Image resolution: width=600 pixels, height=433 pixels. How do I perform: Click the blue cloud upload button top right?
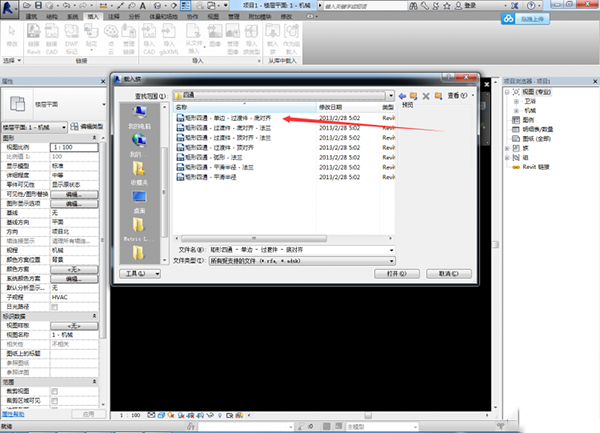point(525,19)
